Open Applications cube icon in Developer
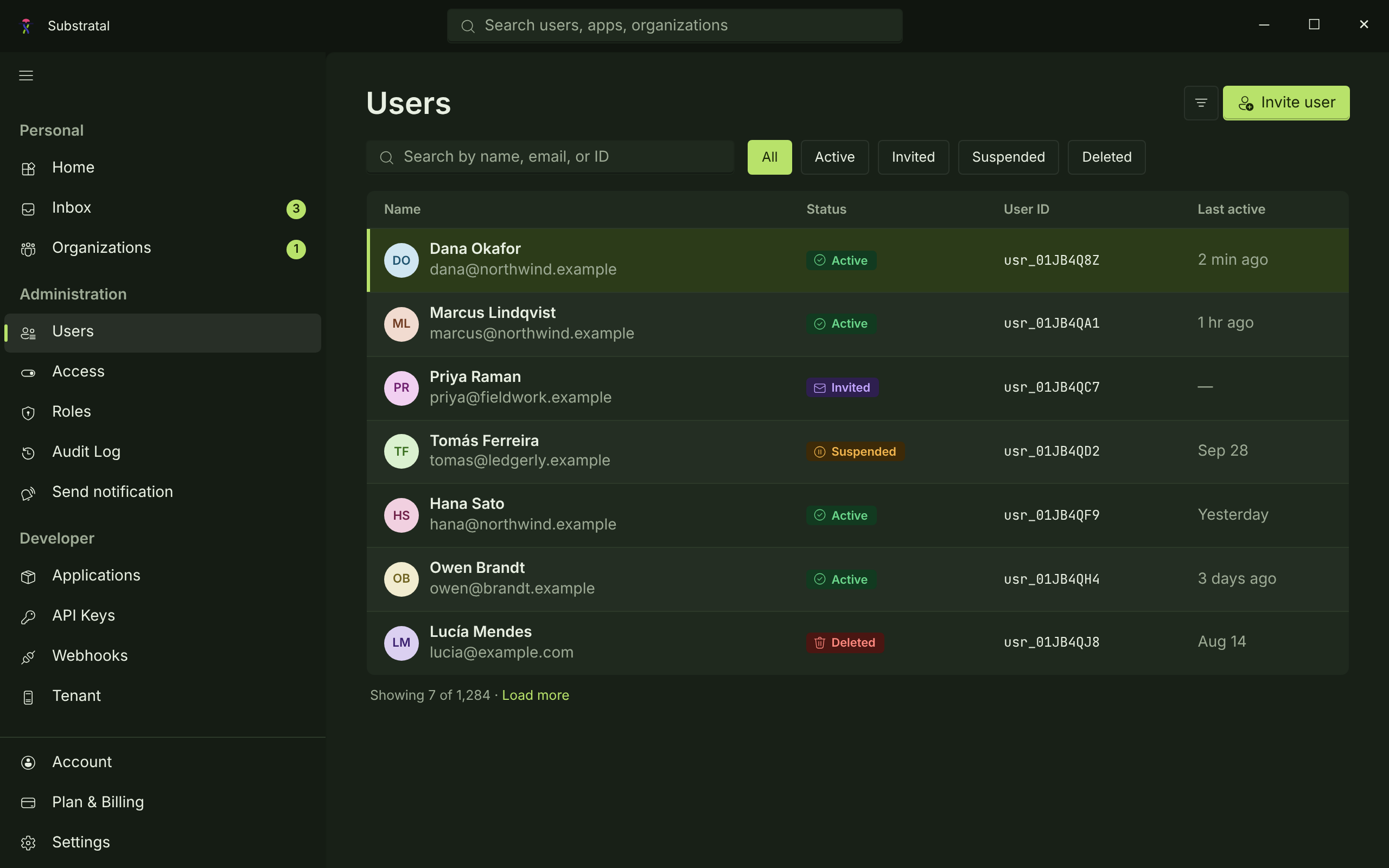1389x868 pixels. pos(28,576)
